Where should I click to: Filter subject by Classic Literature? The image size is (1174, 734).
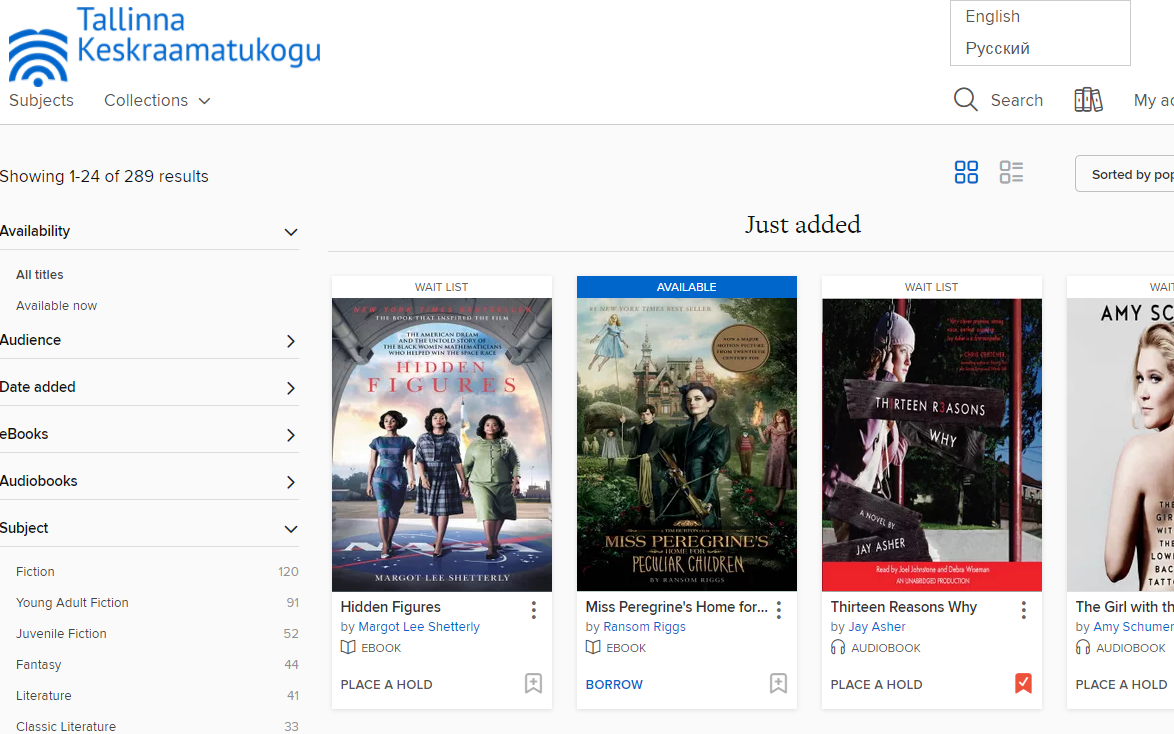pyautogui.click(x=66, y=726)
